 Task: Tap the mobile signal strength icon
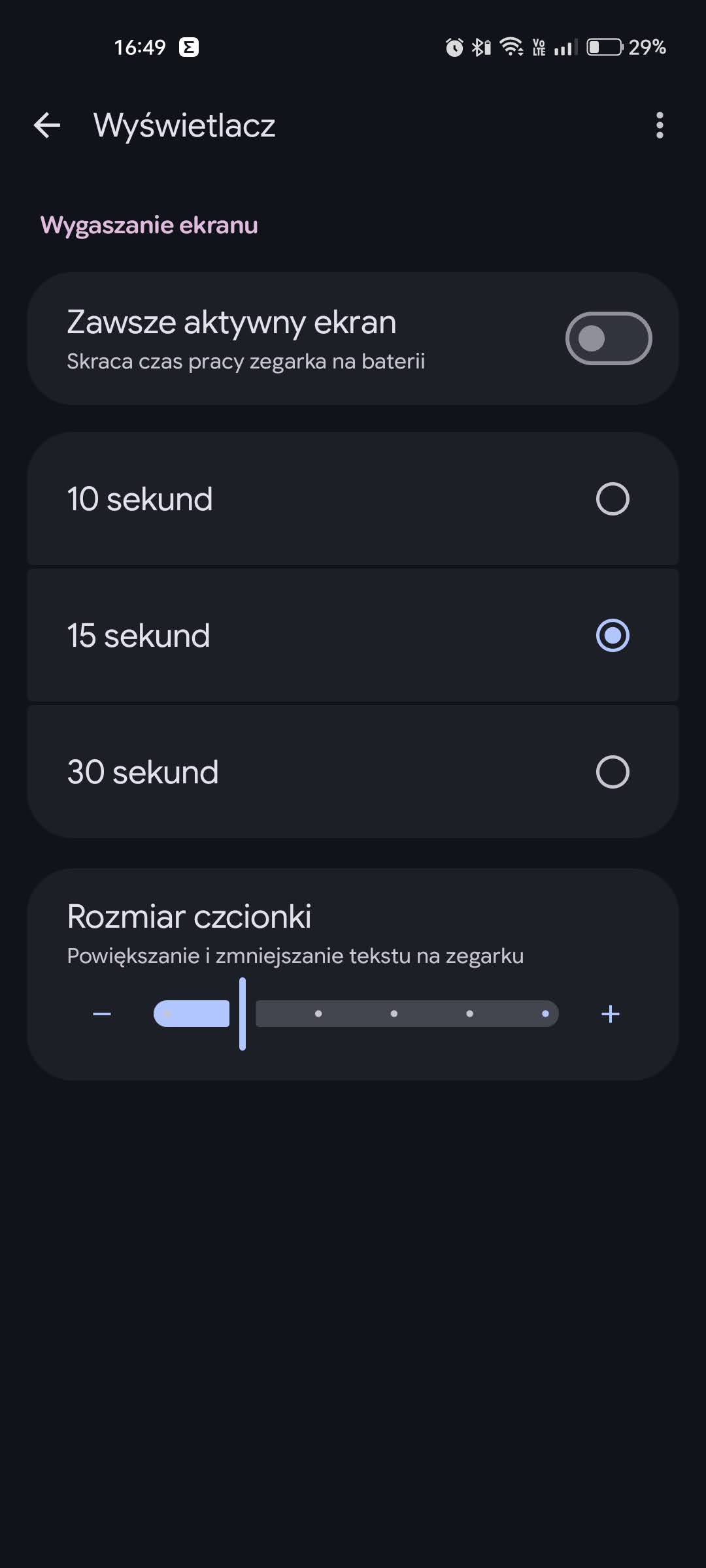[x=565, y=47]
